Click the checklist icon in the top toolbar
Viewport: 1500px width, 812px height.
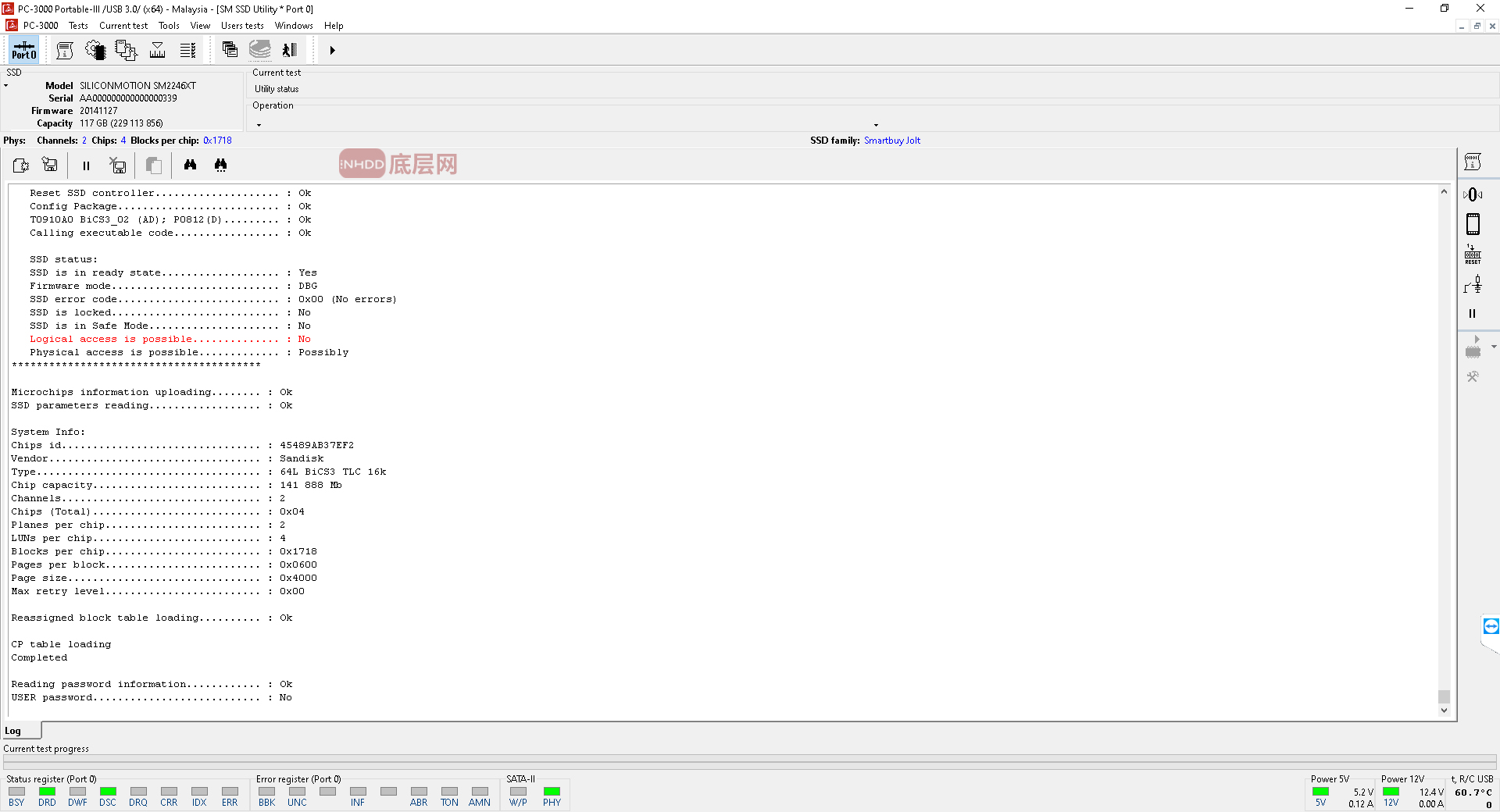(187, 51)
